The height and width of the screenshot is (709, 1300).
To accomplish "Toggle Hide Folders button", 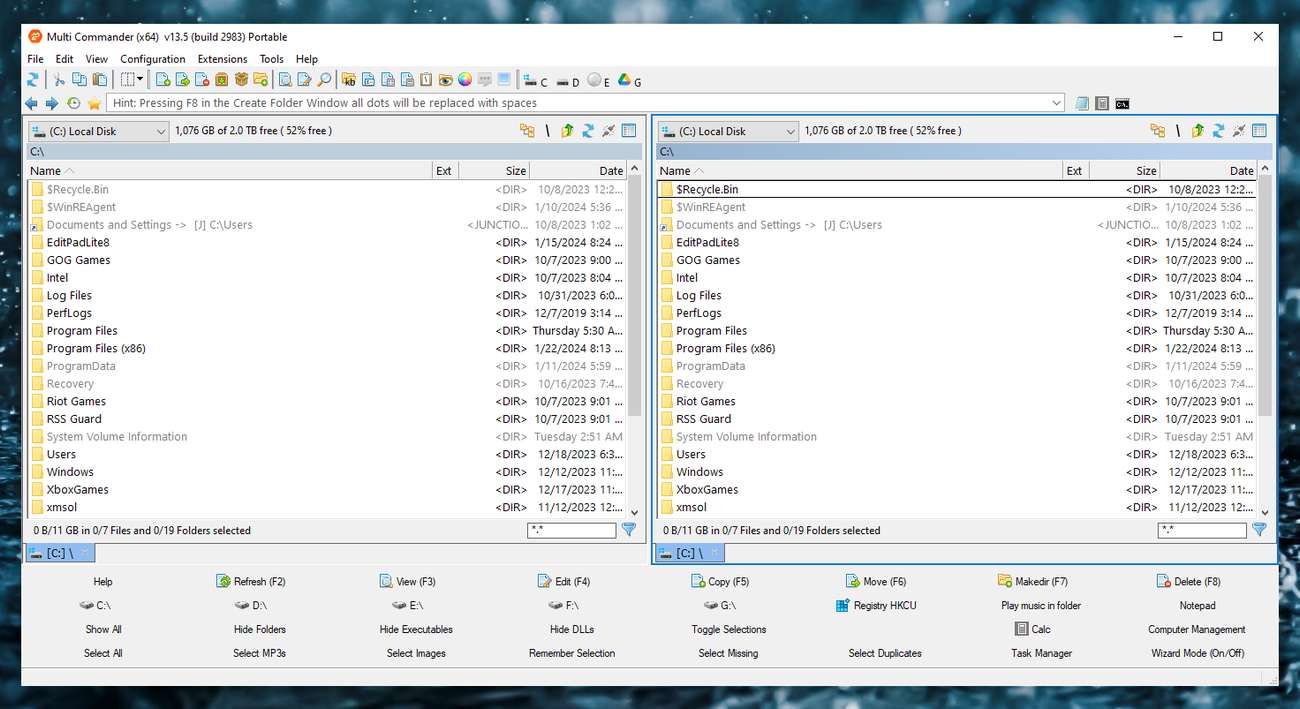I will pyautogui.click(x=260, y=629).
